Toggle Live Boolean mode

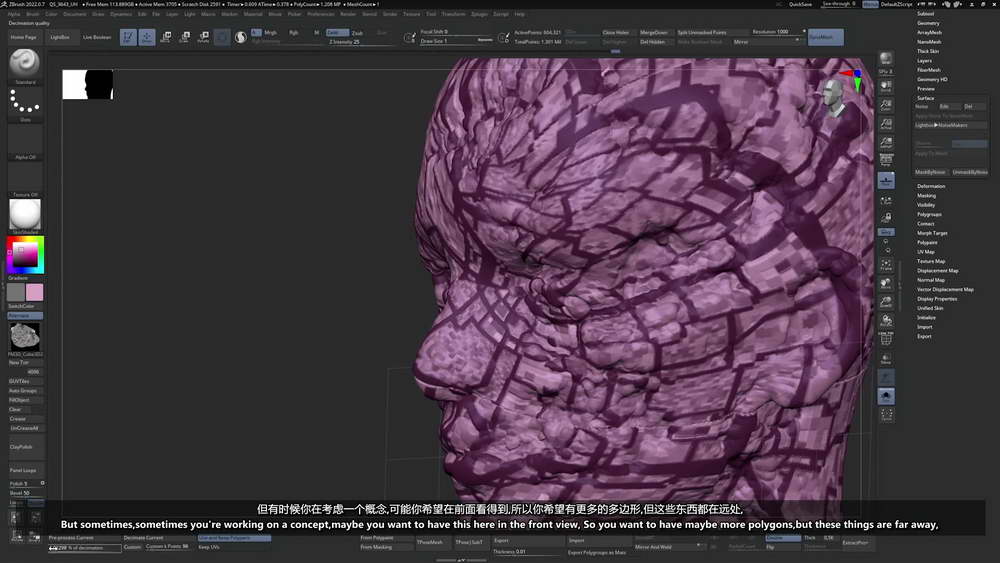click(96, 37)
